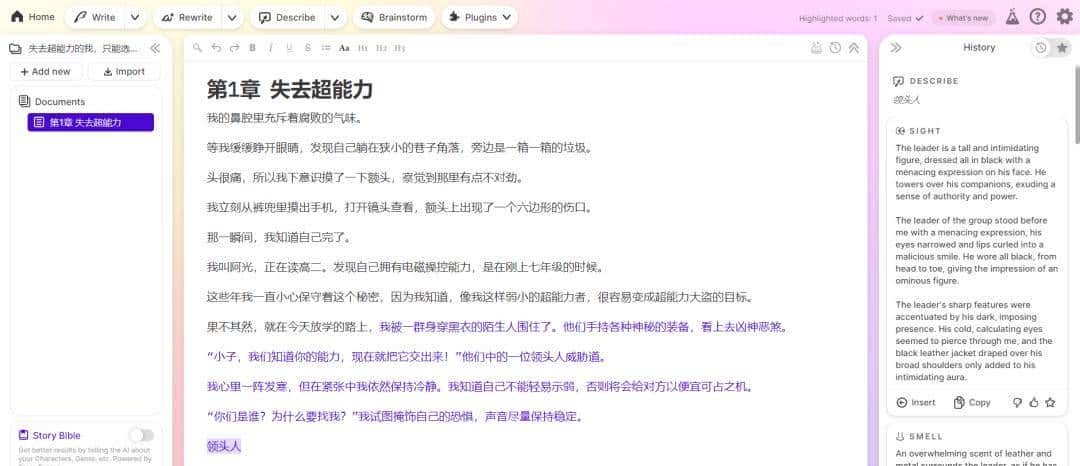The height and width of the screenshot is (466, 1080).
Task: Undo the last edit
Action: (x=216, y=47)
